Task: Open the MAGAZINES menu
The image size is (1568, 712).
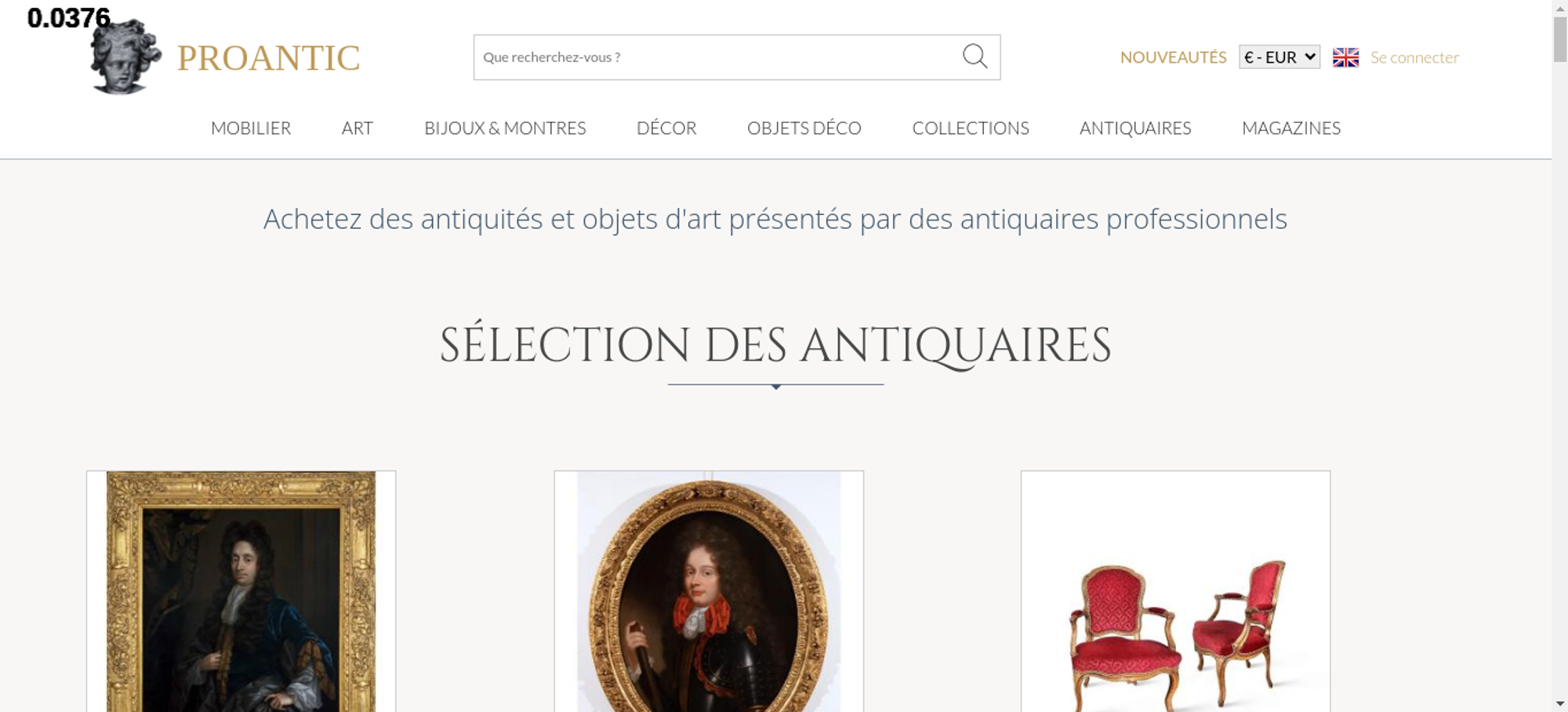Action: (x=1291, y=128)
